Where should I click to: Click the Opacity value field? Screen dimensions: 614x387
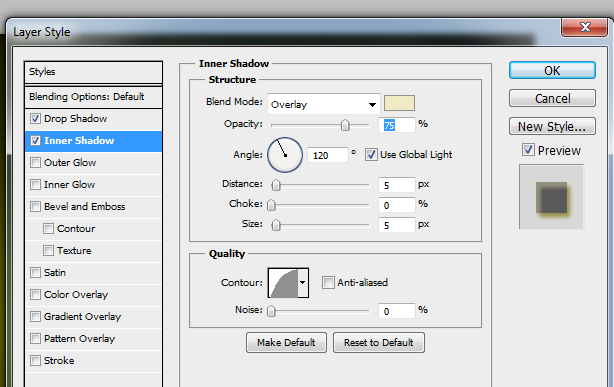click(x=397, y=125)
